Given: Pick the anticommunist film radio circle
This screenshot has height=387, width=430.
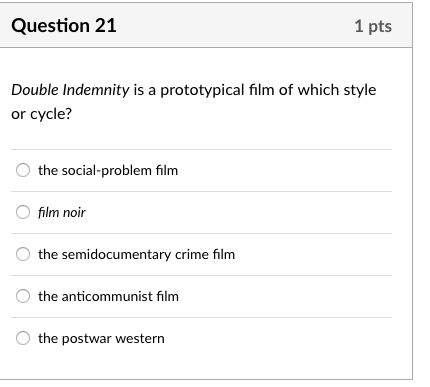Looking at the screenshot, I should 23,296.
